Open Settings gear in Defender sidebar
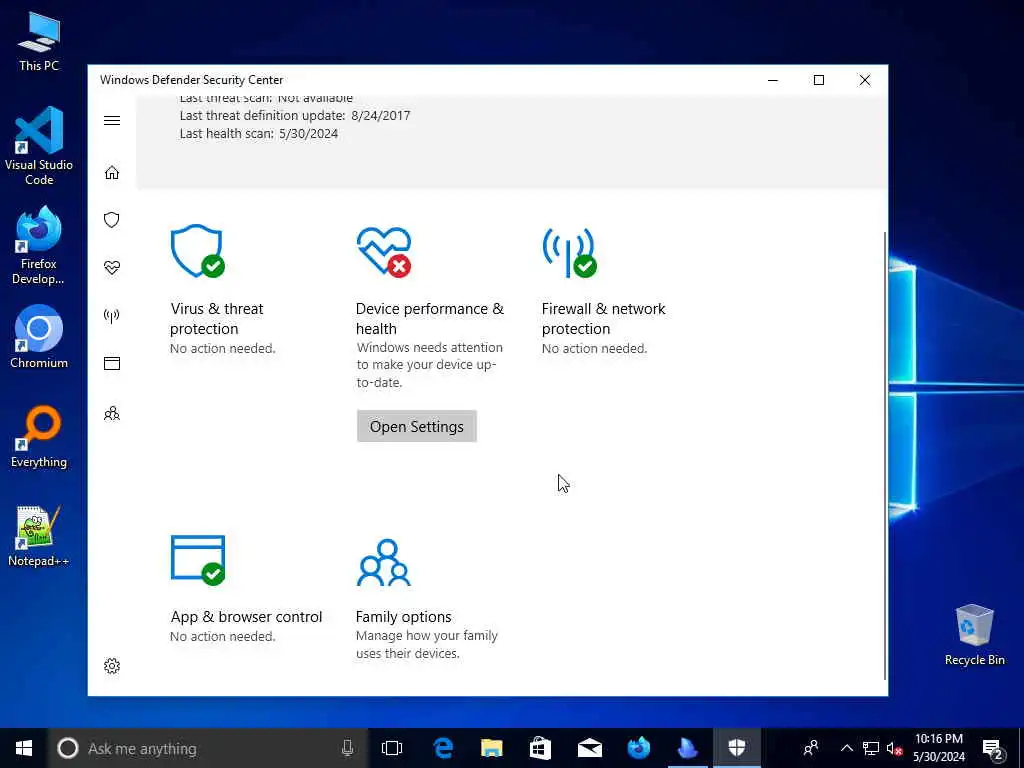Image resolution: width=1024 pixels, height=768 pixels. click(112, 666)
